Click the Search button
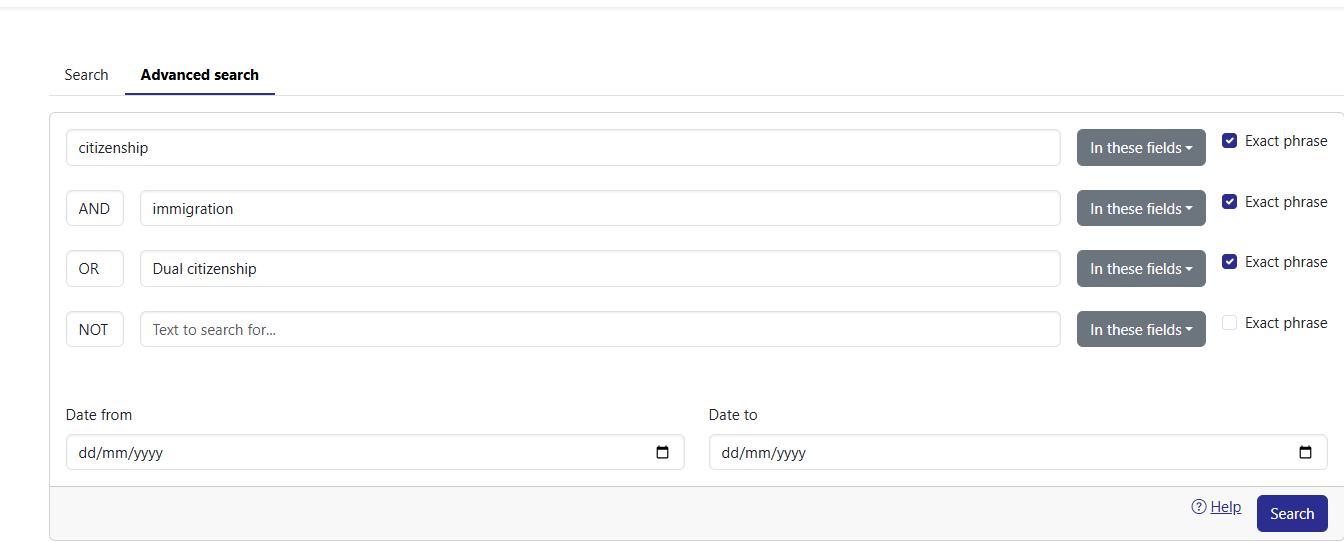 [1292, 514]
